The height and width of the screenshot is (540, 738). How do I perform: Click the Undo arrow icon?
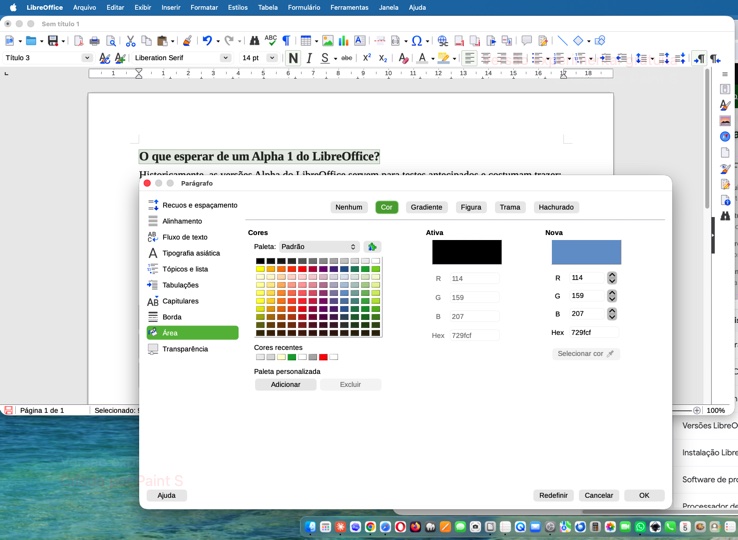[207, 41]
